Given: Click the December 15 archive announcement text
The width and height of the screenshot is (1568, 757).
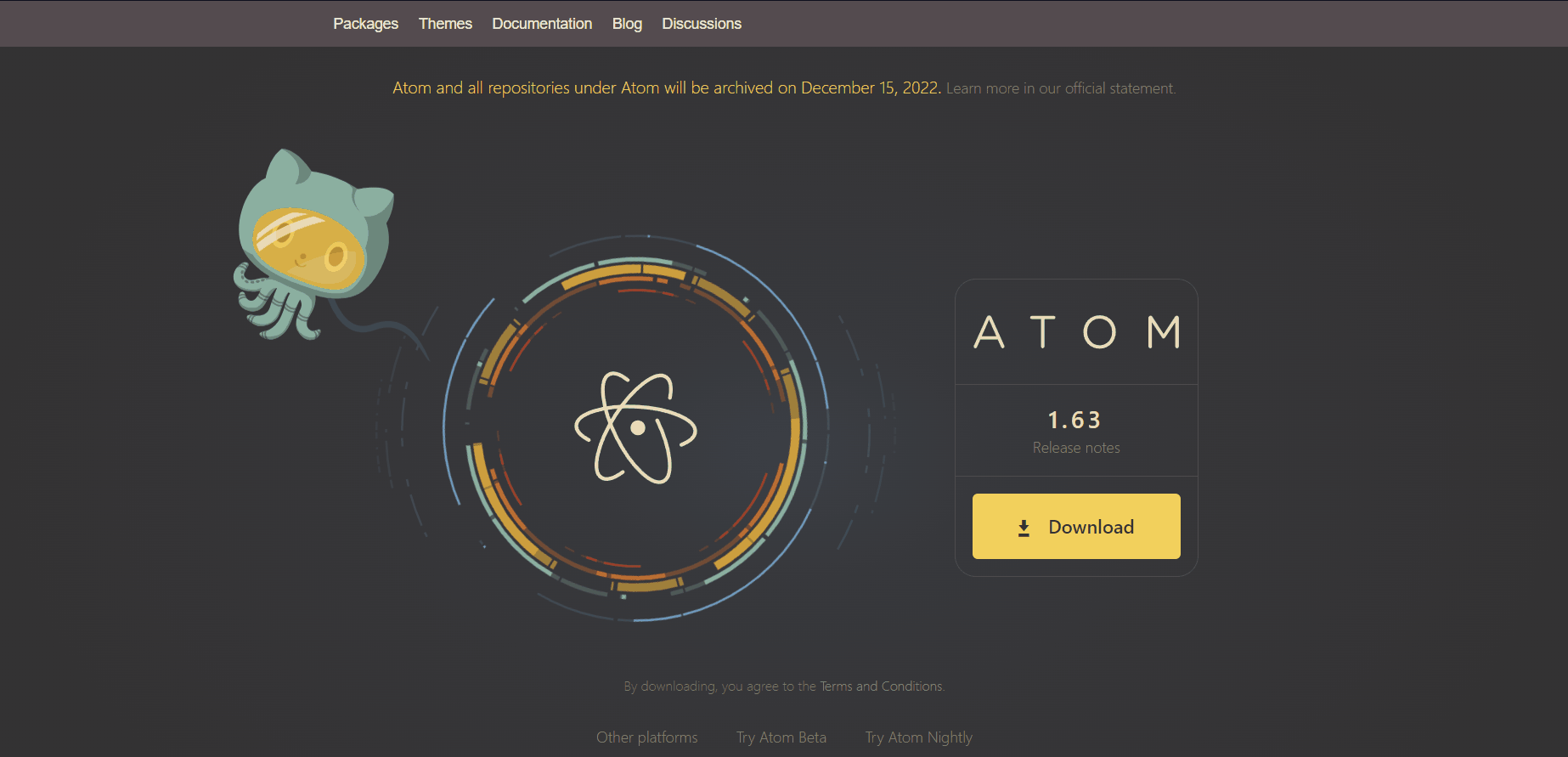Looking at the screenshot, I should pyautogui.click(x=666, y=88).
